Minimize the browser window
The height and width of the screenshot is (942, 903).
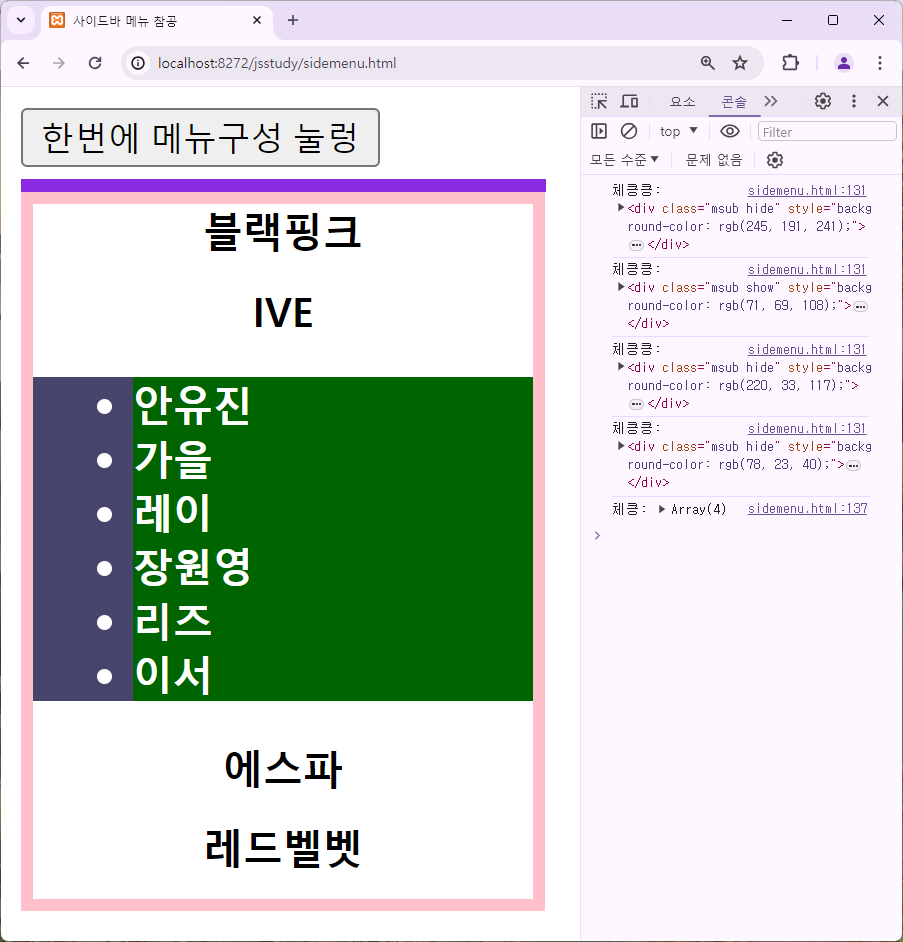tap(787, 20)
